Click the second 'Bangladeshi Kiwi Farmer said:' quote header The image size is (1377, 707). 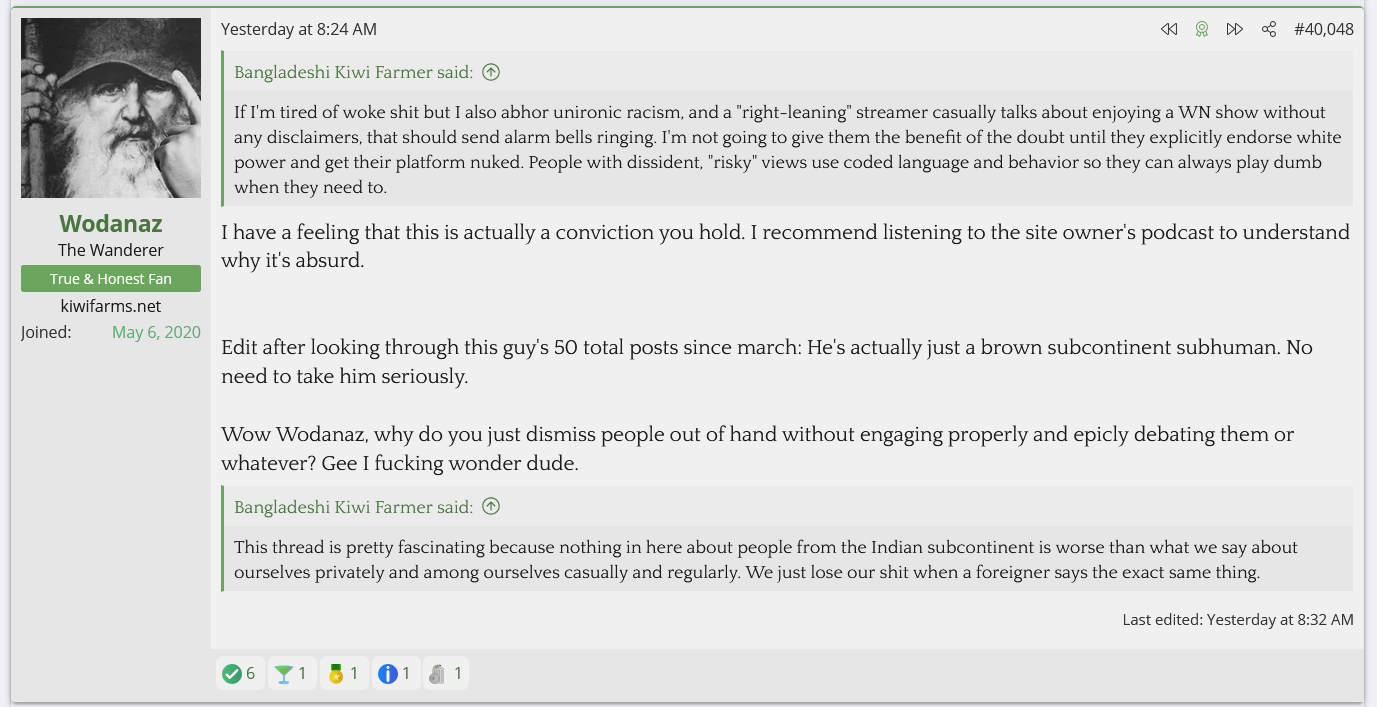(353, 507)
